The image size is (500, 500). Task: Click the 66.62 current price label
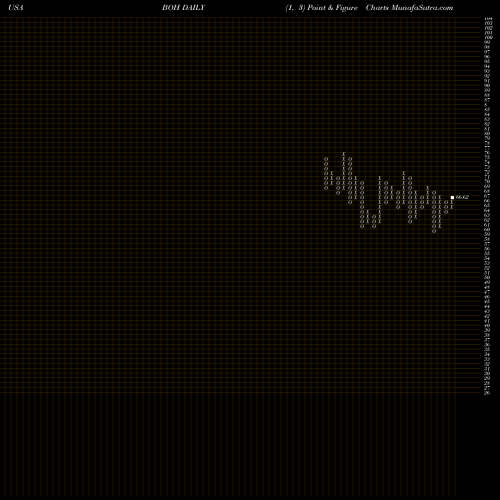point(462,197)
